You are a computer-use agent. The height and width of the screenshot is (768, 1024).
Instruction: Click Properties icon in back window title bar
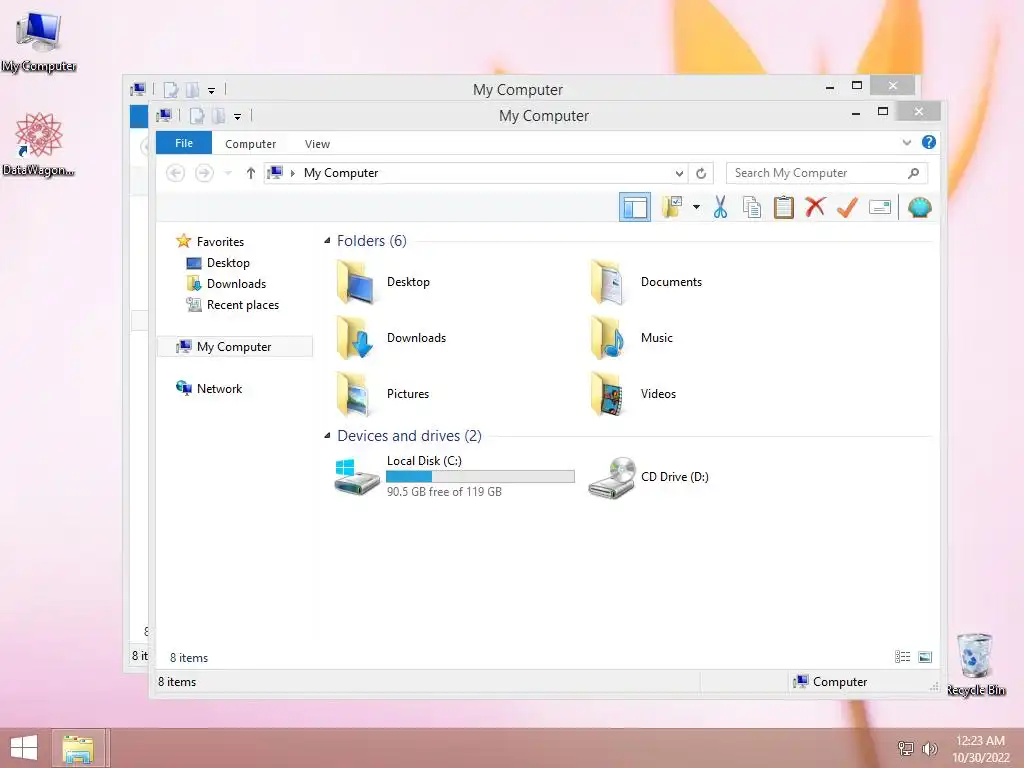click(x=170, y=90)
